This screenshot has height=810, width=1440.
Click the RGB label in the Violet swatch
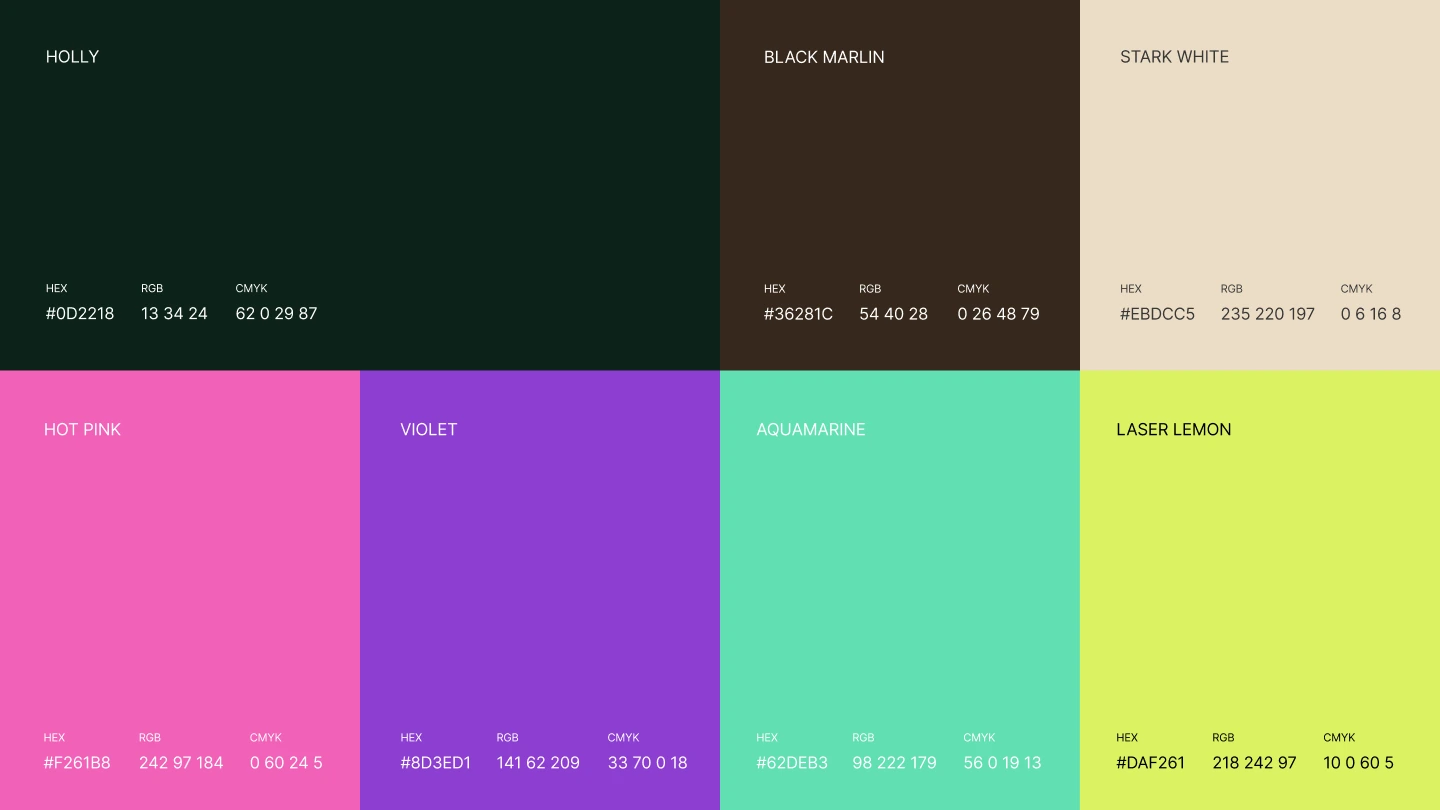point(507,738)
